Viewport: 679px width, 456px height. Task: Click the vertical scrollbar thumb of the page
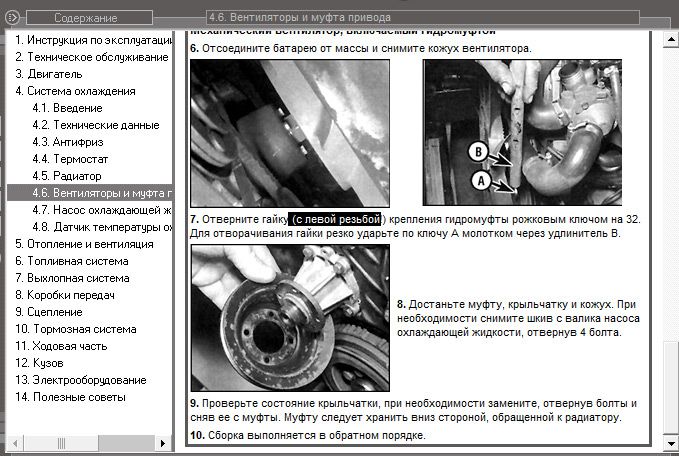670,388
